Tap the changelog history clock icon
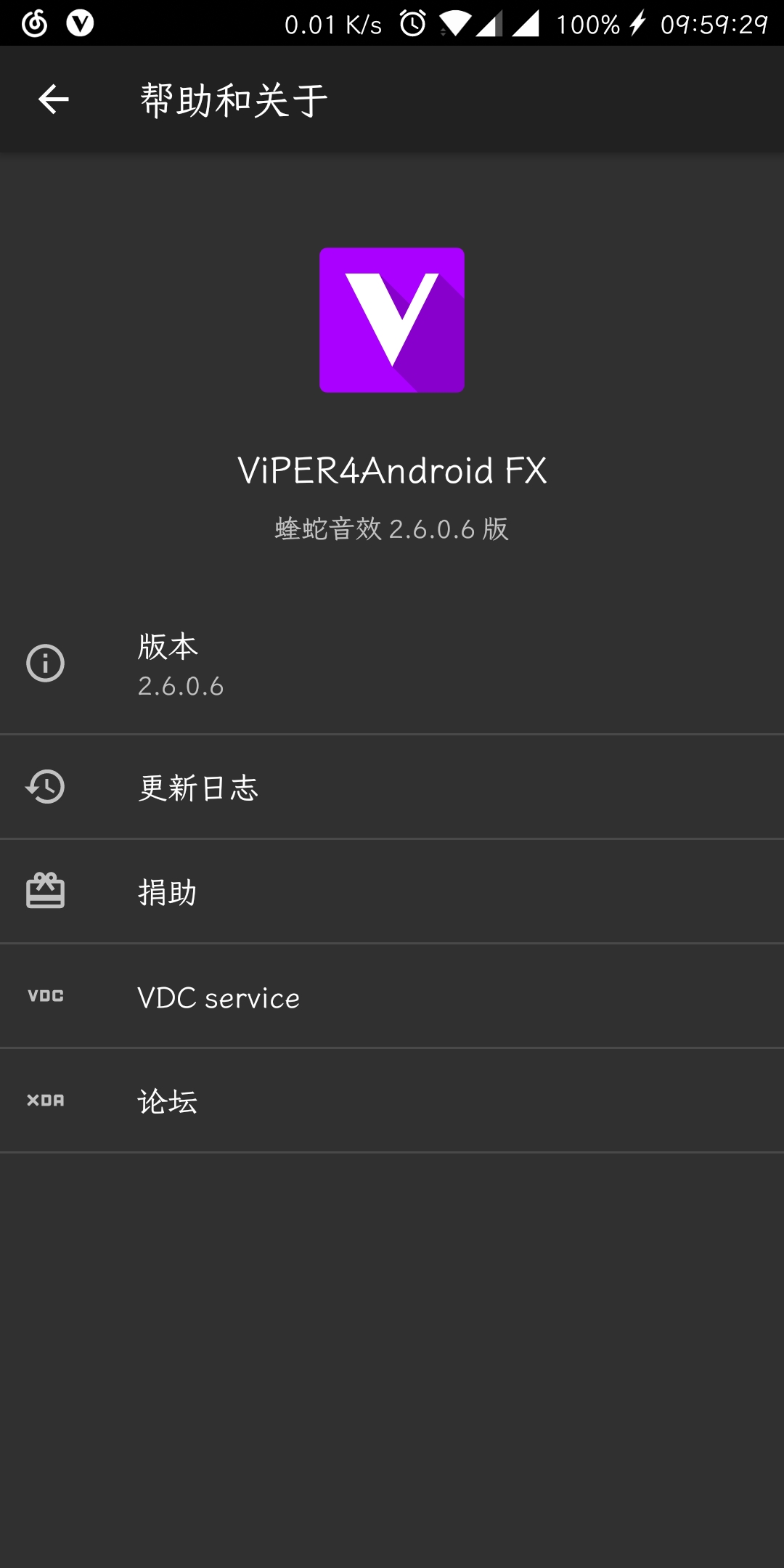 [45, 787]
